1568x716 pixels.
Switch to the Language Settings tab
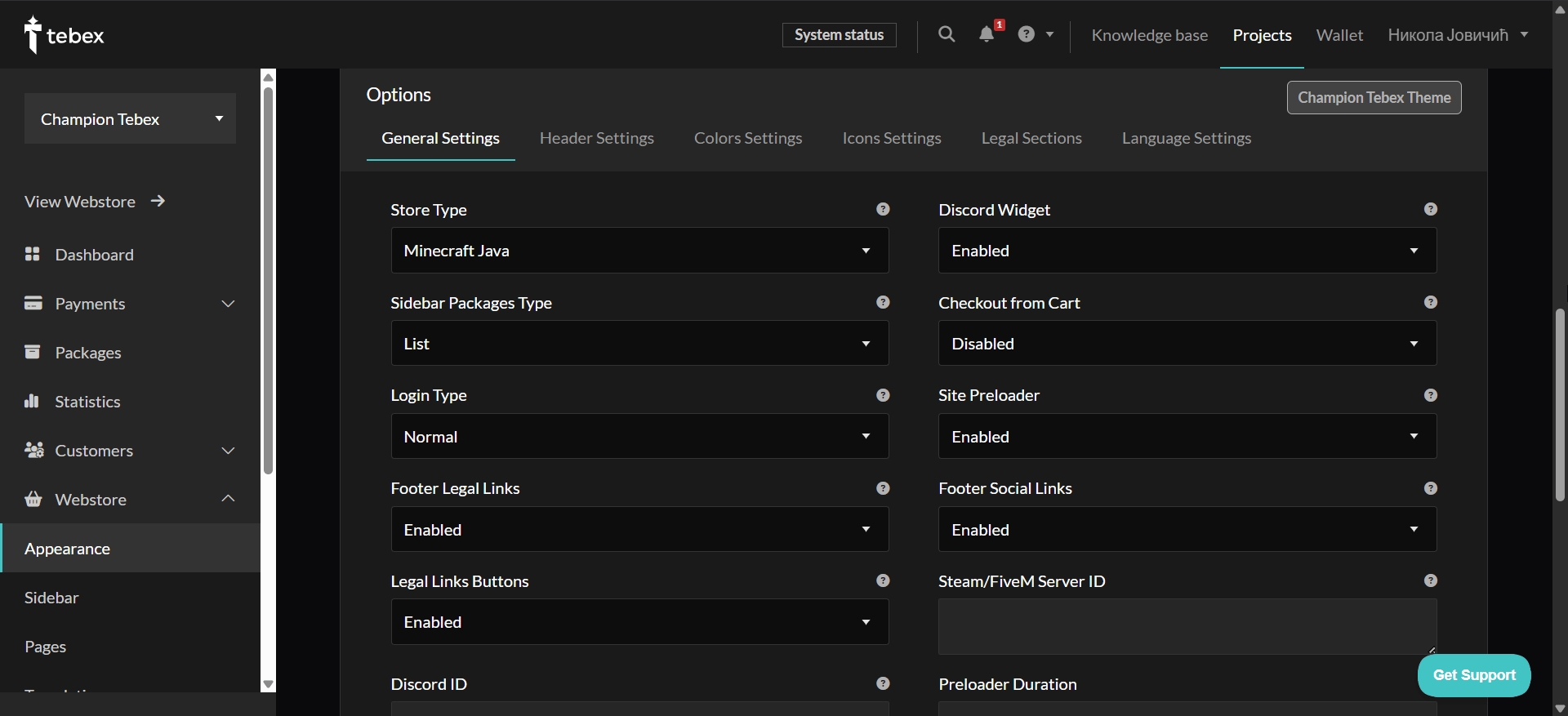(x=1186, y=138)
